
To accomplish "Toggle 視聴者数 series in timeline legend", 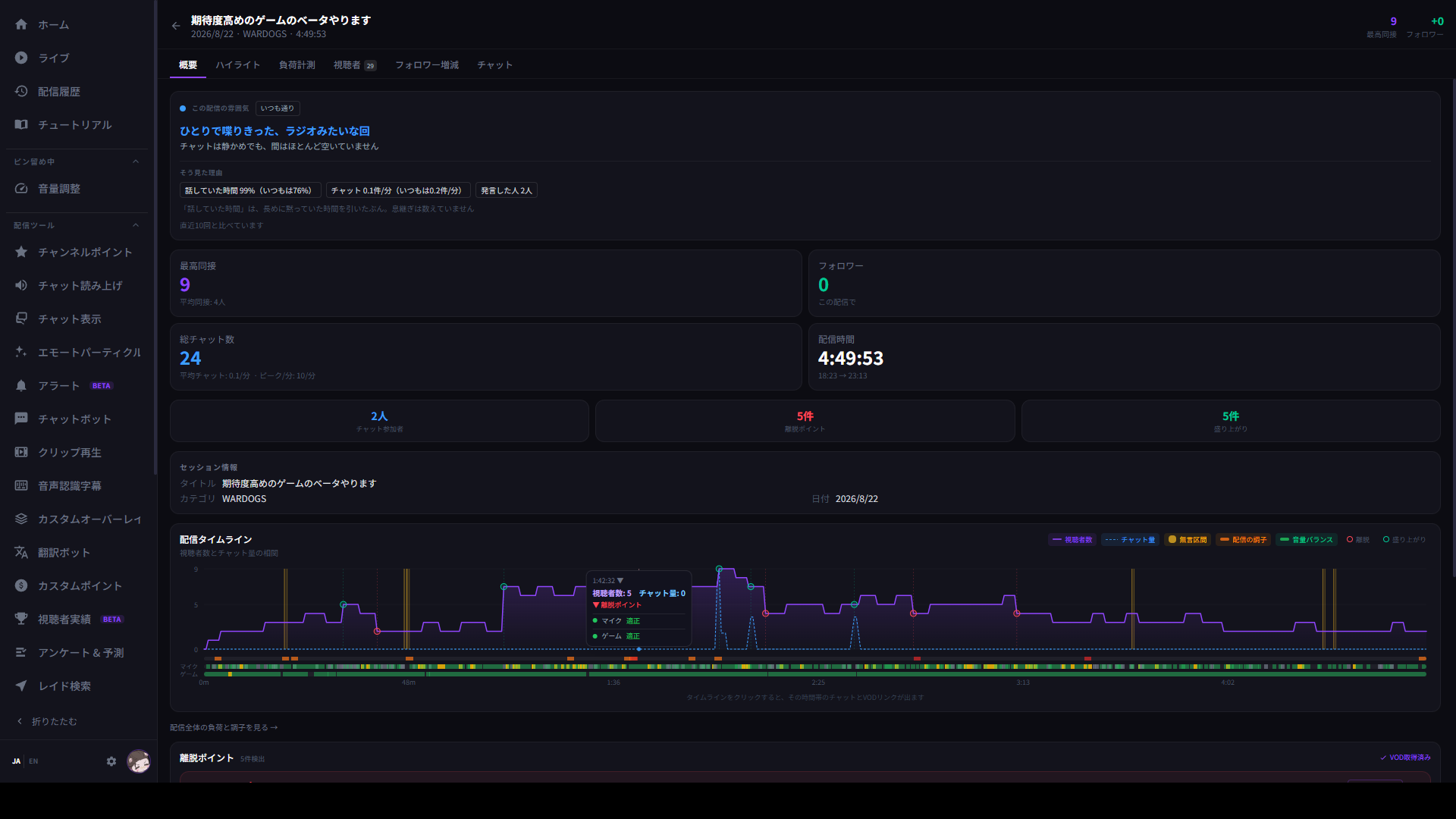I will pyautogui.click(x=1072, y=540).
